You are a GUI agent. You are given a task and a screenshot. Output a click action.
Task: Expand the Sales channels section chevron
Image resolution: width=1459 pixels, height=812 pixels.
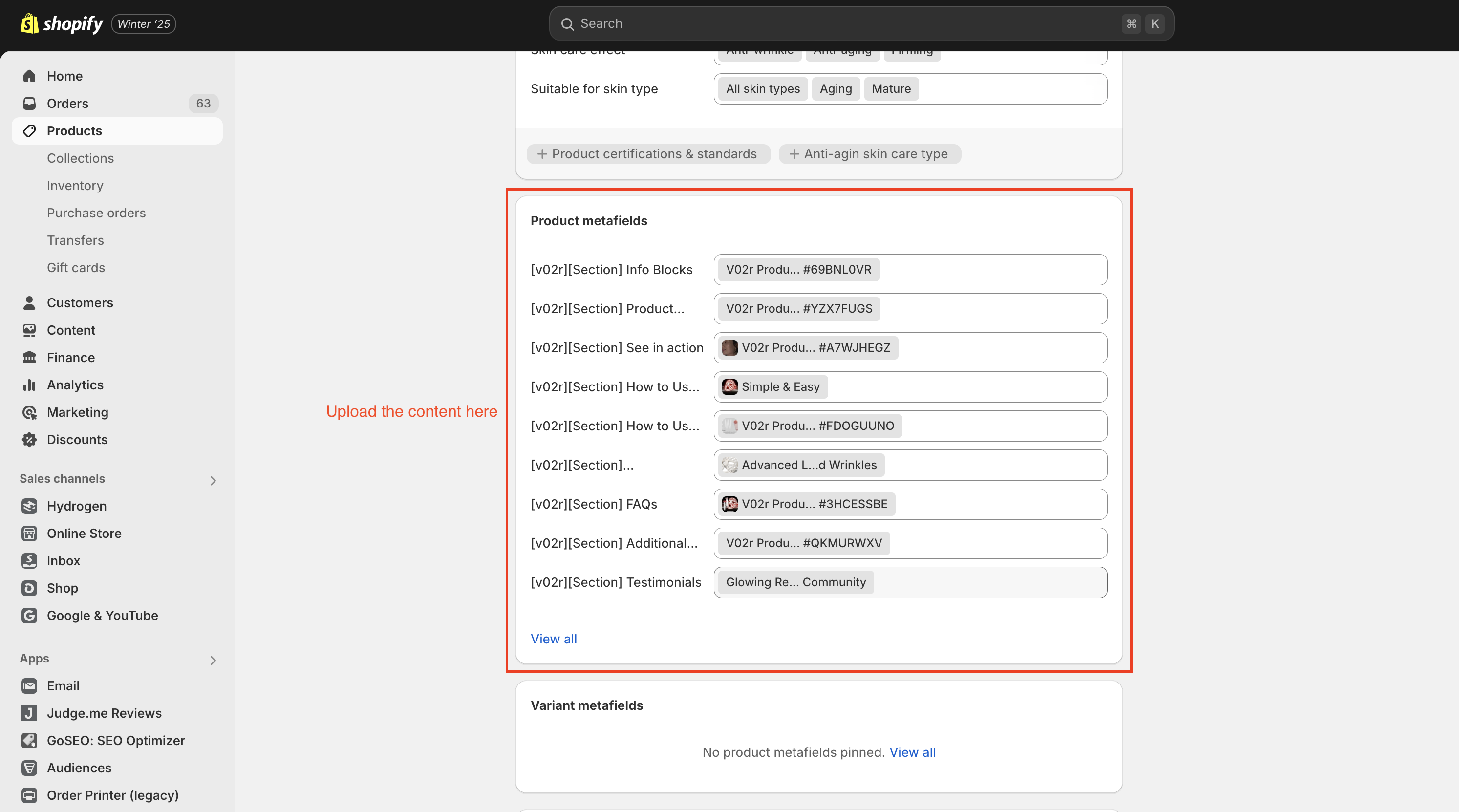coord(213,481)
